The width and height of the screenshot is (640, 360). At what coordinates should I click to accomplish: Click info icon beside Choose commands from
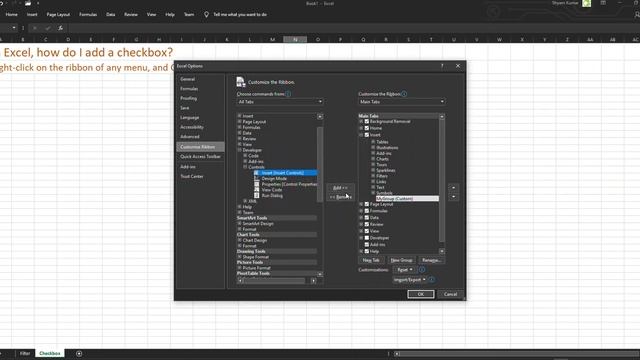[288, 94]
